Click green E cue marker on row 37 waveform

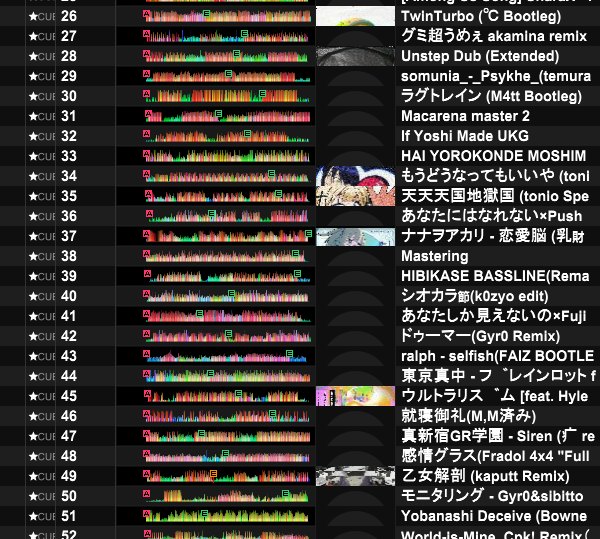pos(308,233)
